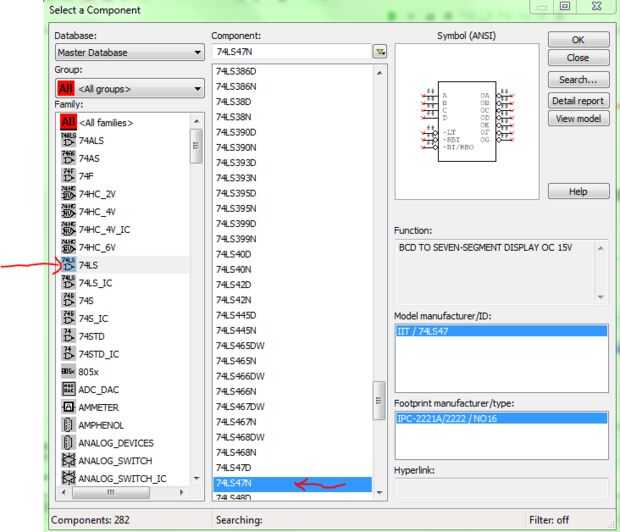Click OK to place component
Image resolution: width=620 pixels, height=532 pixels.
coord(578,40)
